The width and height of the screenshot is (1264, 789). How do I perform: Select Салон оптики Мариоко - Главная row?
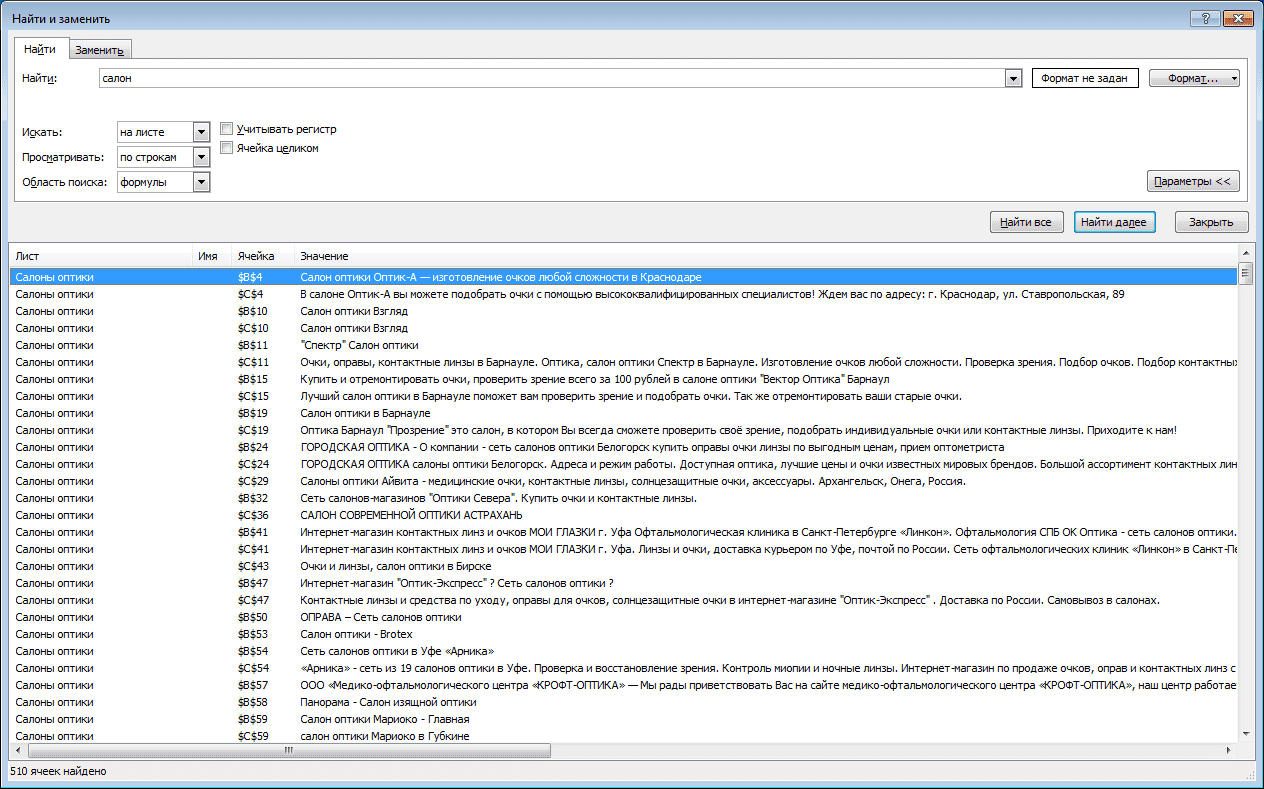pos(624,719)
